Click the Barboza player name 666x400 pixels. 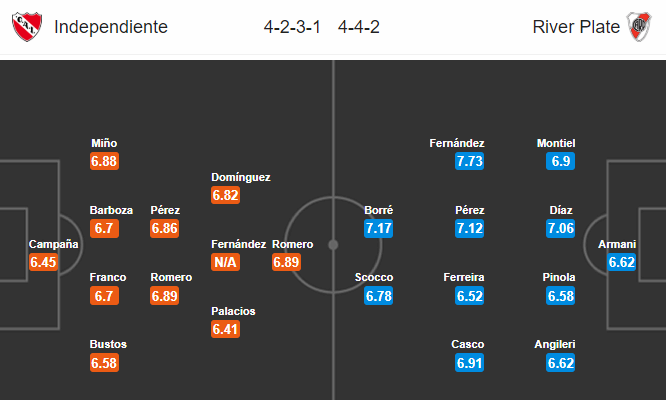point(111,210)
